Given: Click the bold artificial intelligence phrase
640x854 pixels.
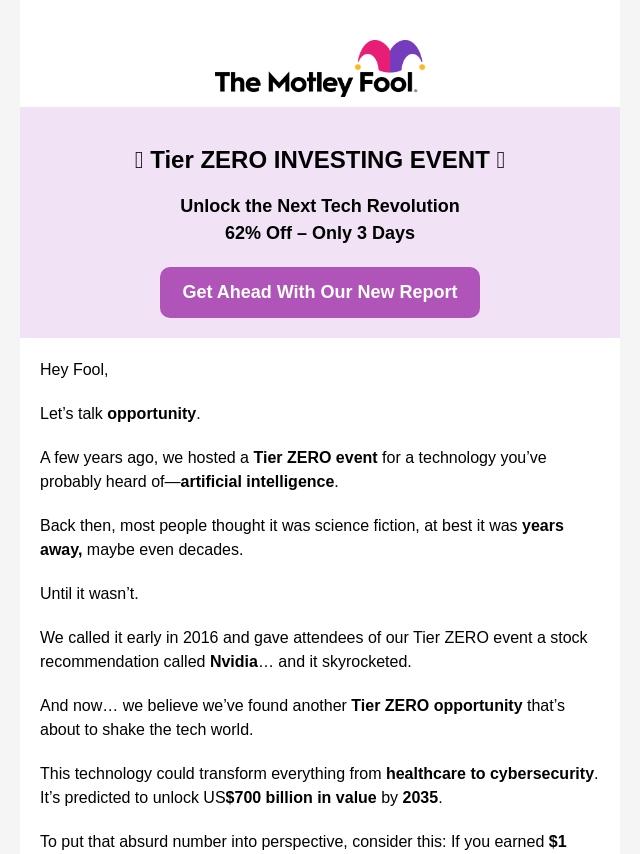Looking at the screenshot, I should click(257, 482).
